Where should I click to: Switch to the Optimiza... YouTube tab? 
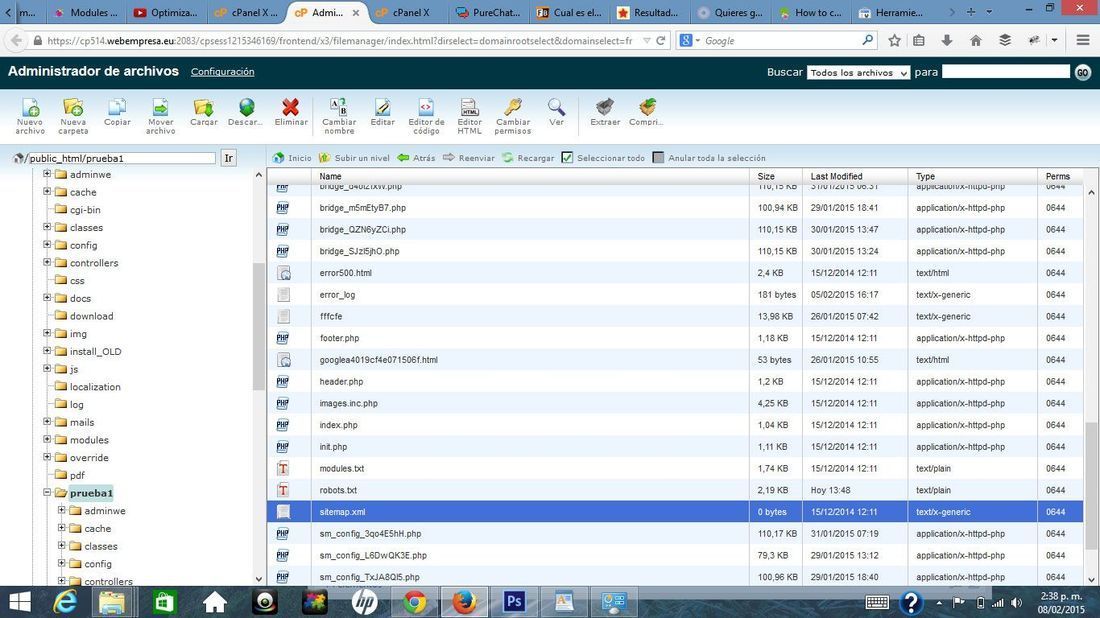coord(167,13)
